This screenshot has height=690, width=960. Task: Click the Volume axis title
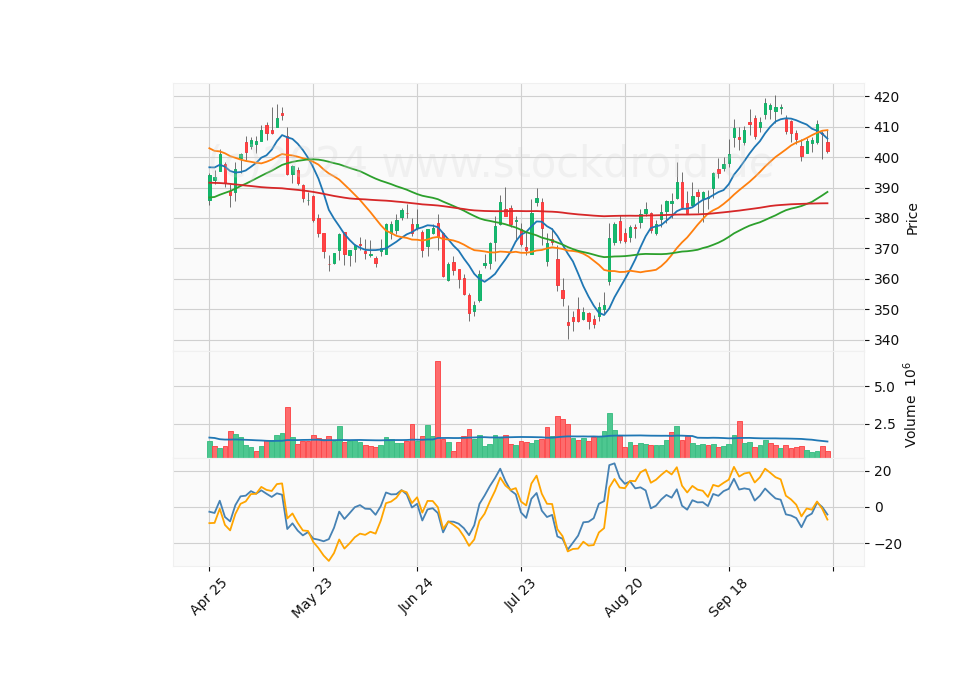[x=910, y=405]
